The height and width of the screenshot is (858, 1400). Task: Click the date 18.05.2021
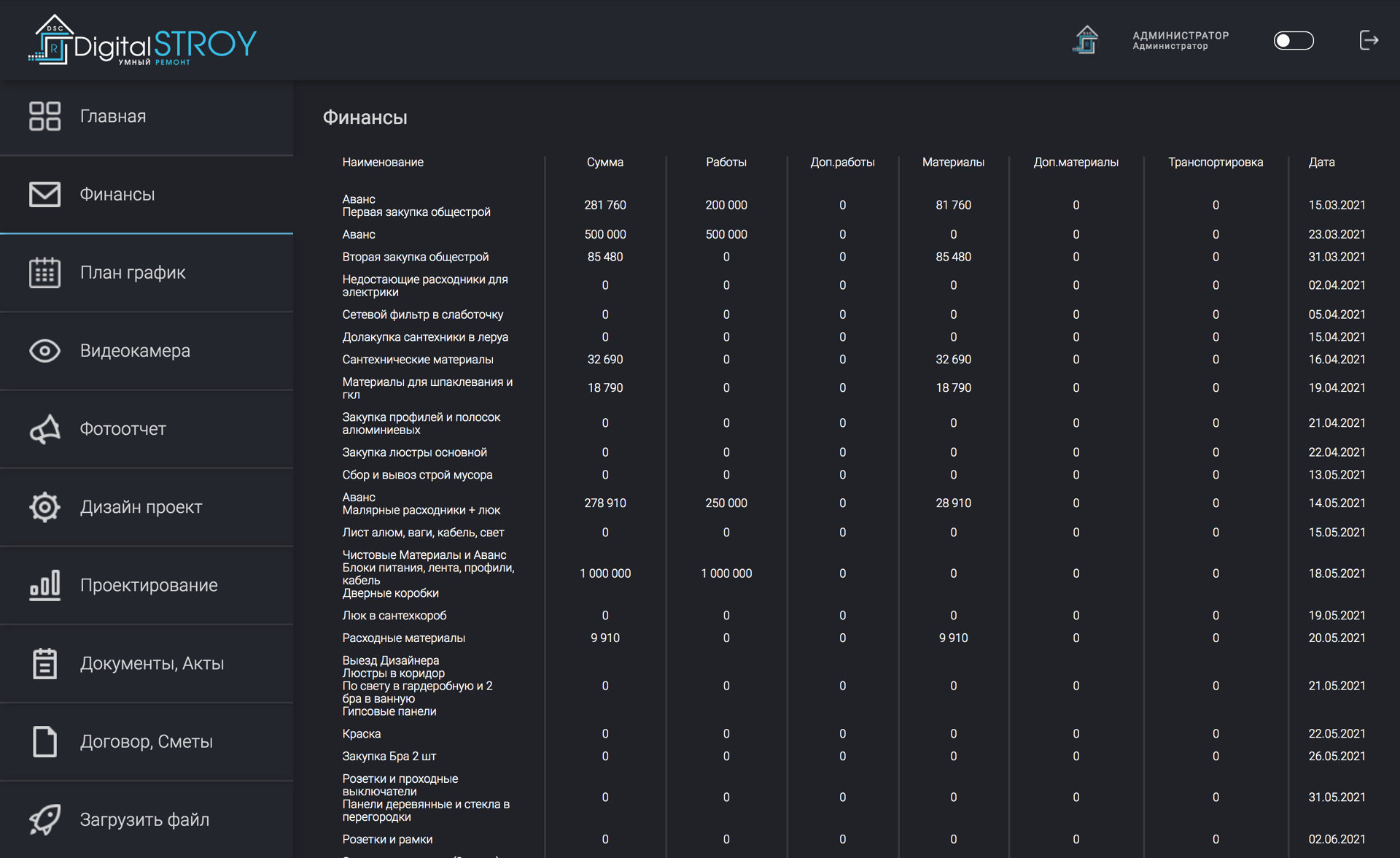click(1337, 573)
